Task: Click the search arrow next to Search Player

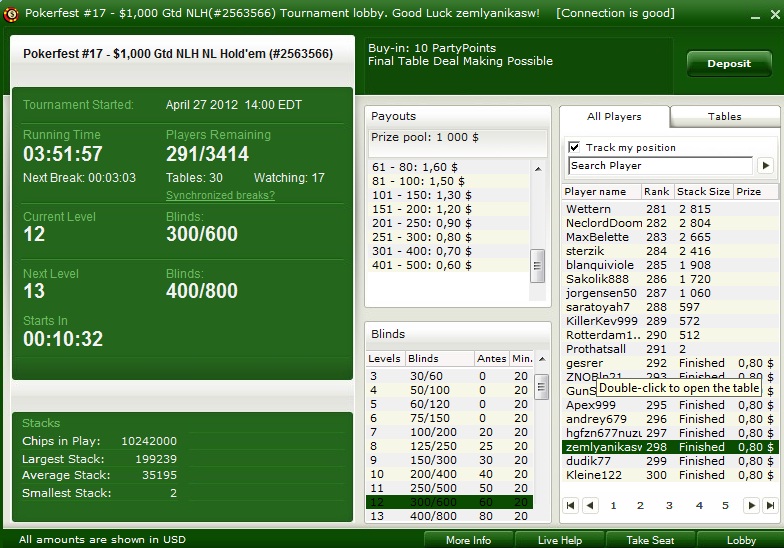Action: click(x=766, y=166)
